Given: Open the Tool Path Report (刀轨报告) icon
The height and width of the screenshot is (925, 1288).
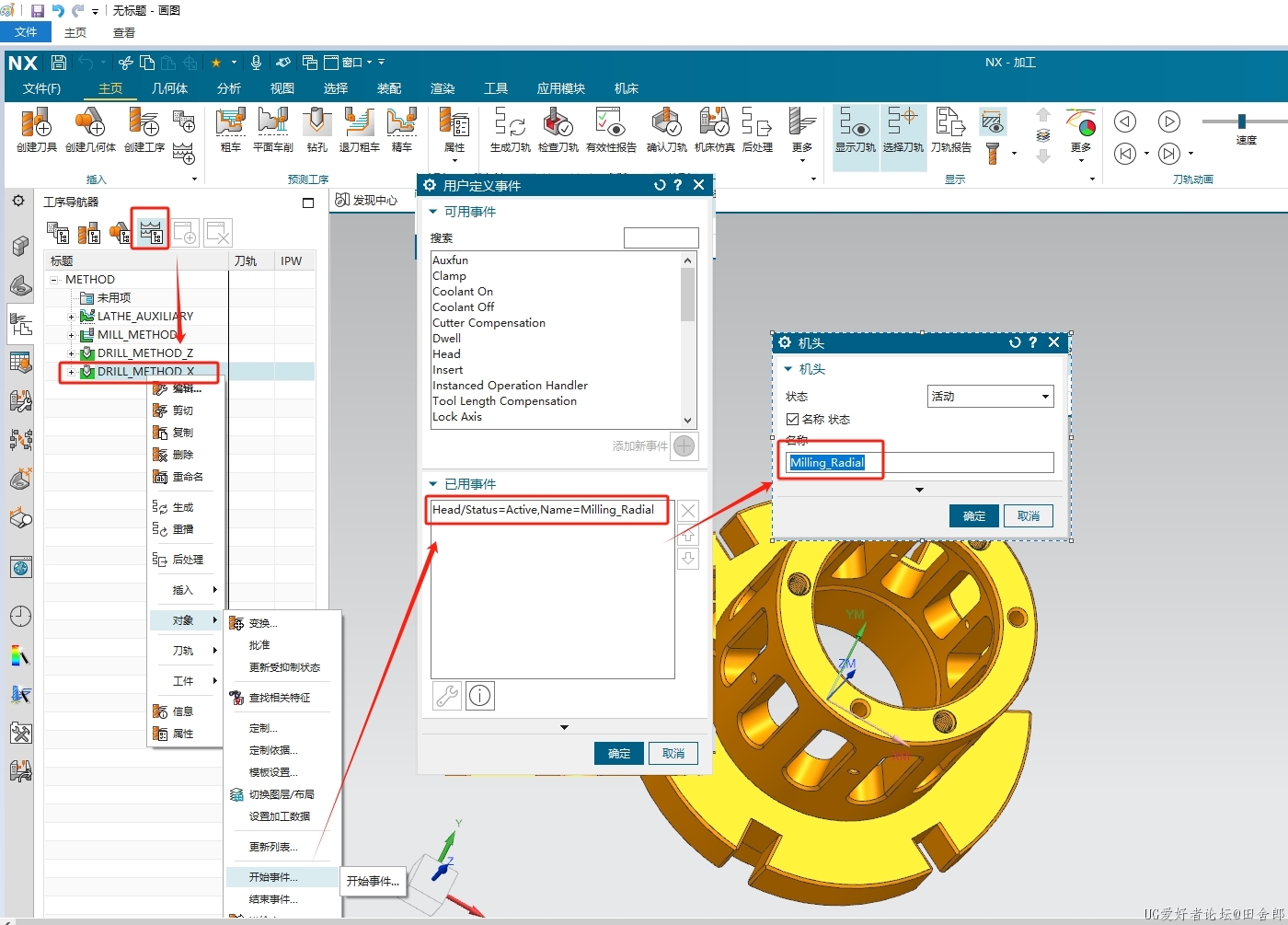Looking at the screenshot, I should pos(950,130).
